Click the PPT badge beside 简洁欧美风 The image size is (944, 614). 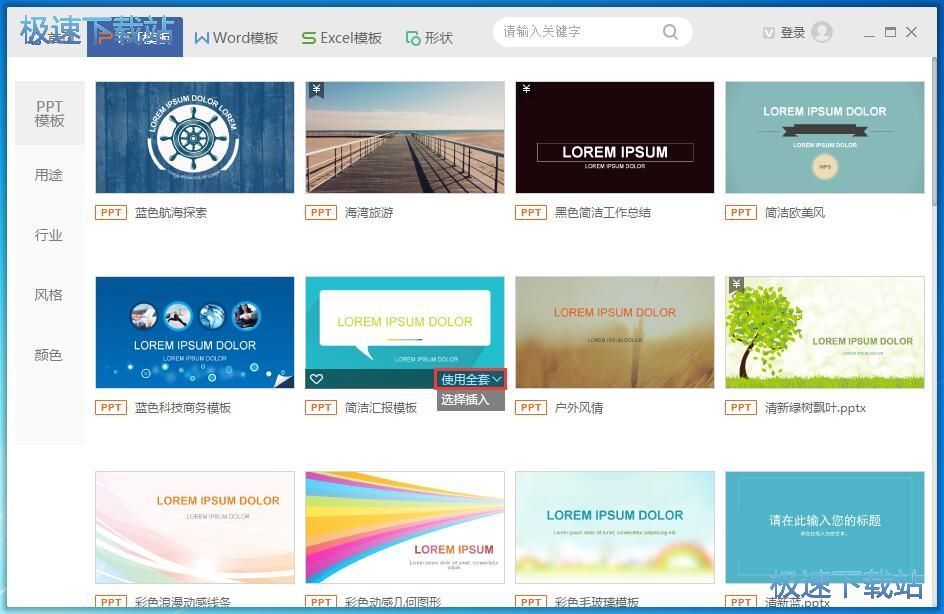point(741,212)
